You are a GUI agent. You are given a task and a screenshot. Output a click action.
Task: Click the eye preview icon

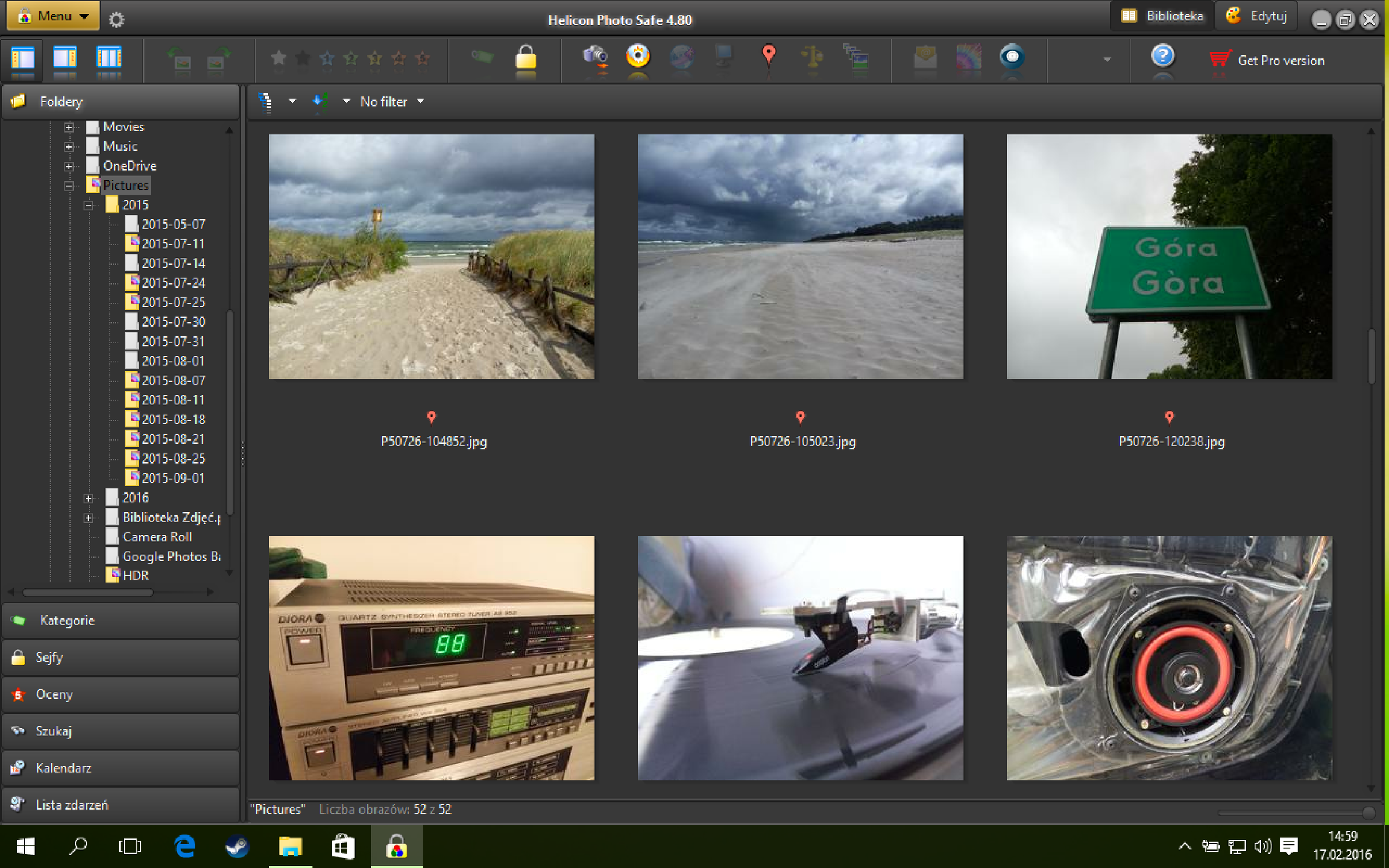(1012, 57)
